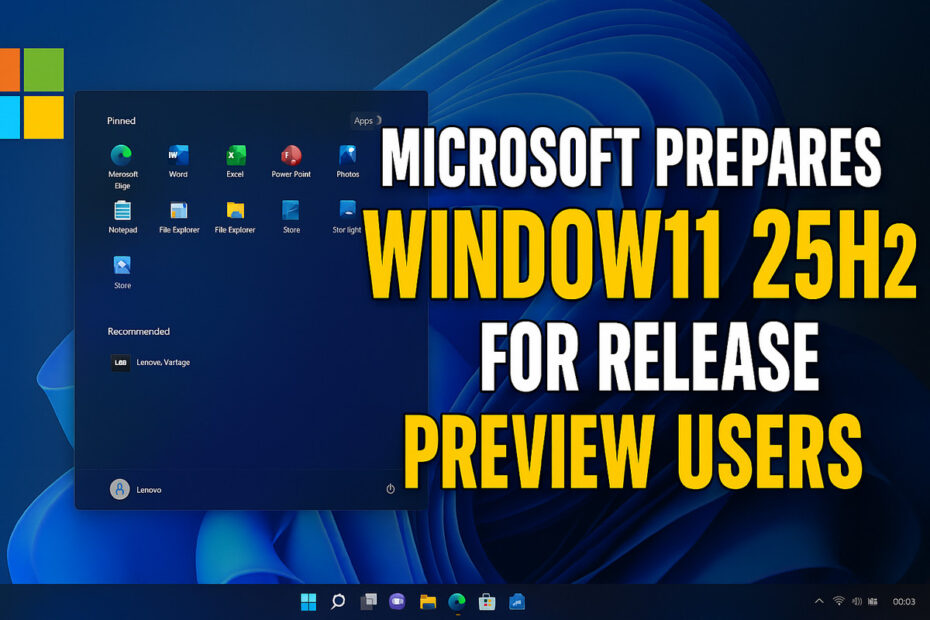Open the Apps button in Start menu

[x=365, y=120]
